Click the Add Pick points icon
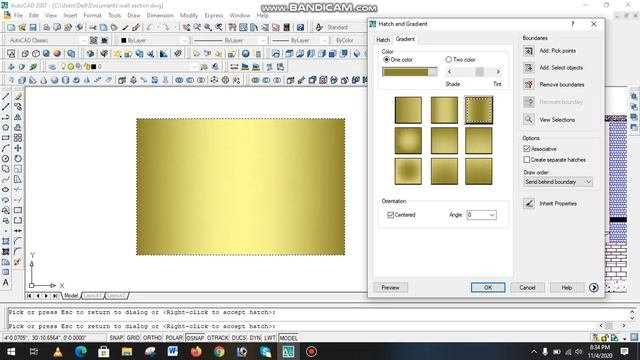 [x=529, y=51]
